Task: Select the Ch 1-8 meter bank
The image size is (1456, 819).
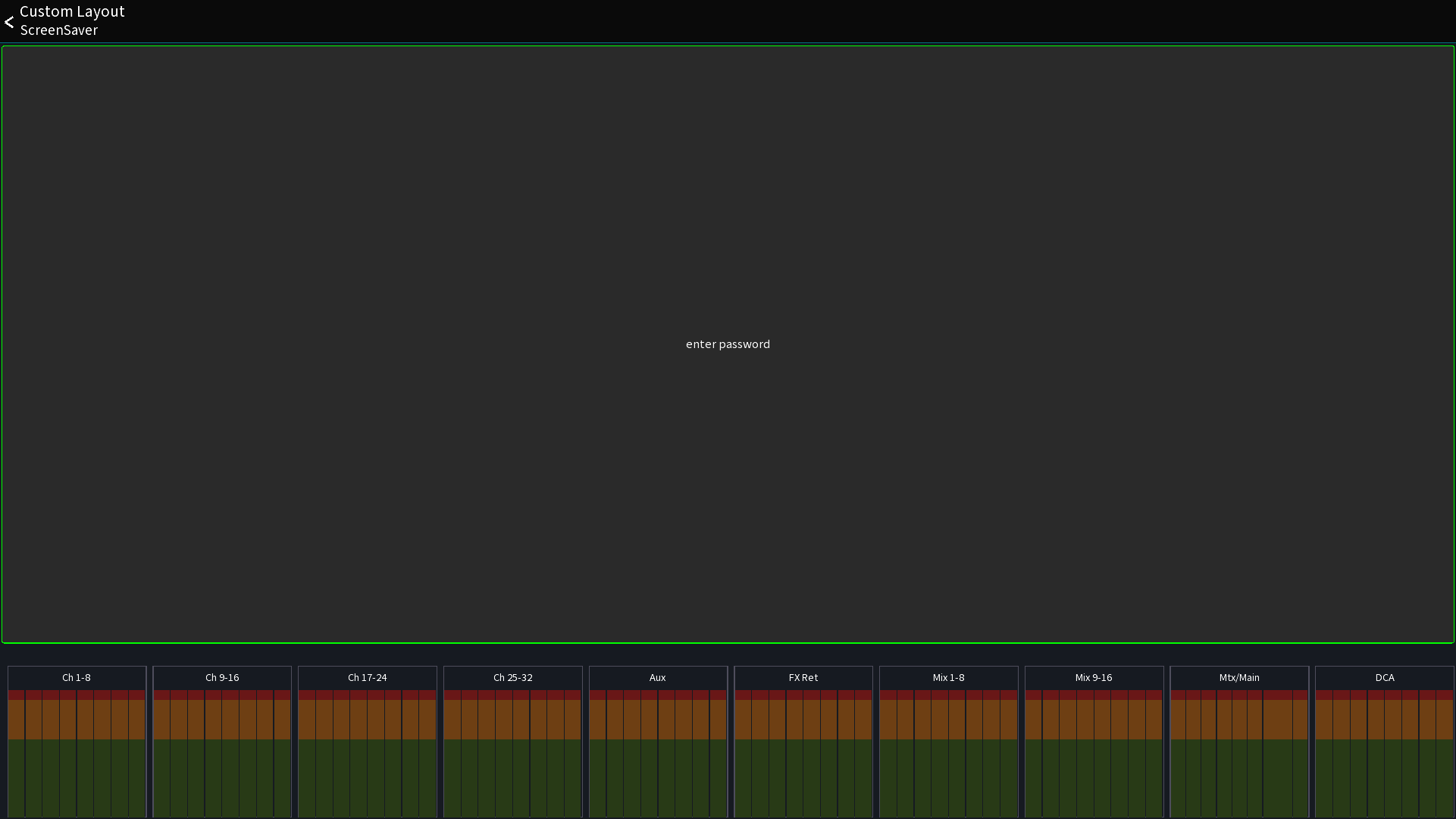Action: coord(77,678)
